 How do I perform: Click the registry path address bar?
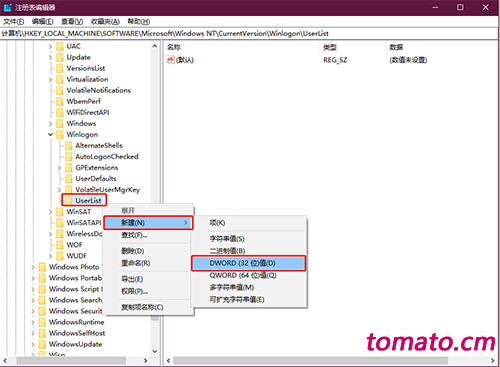point(249,33)
